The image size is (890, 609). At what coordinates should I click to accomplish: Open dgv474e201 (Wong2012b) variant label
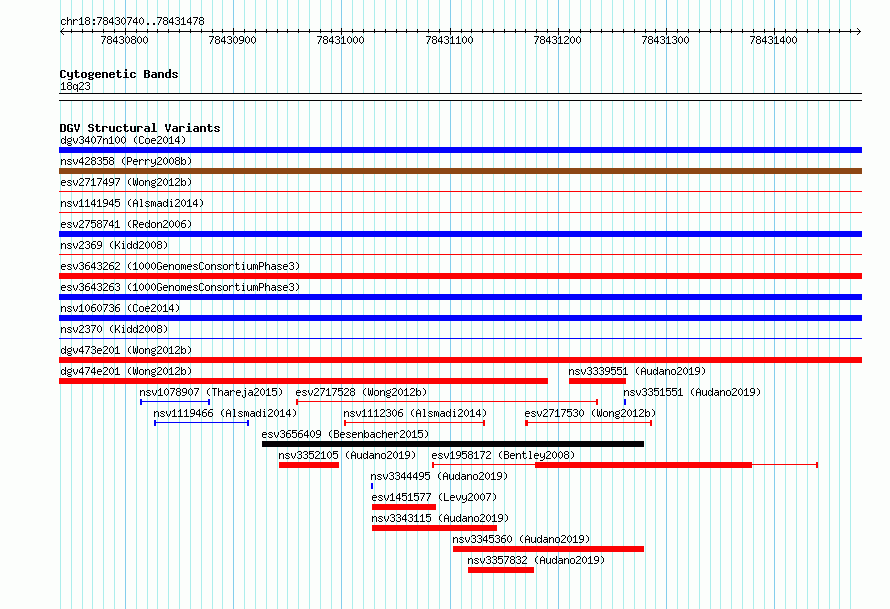[126, 371]
